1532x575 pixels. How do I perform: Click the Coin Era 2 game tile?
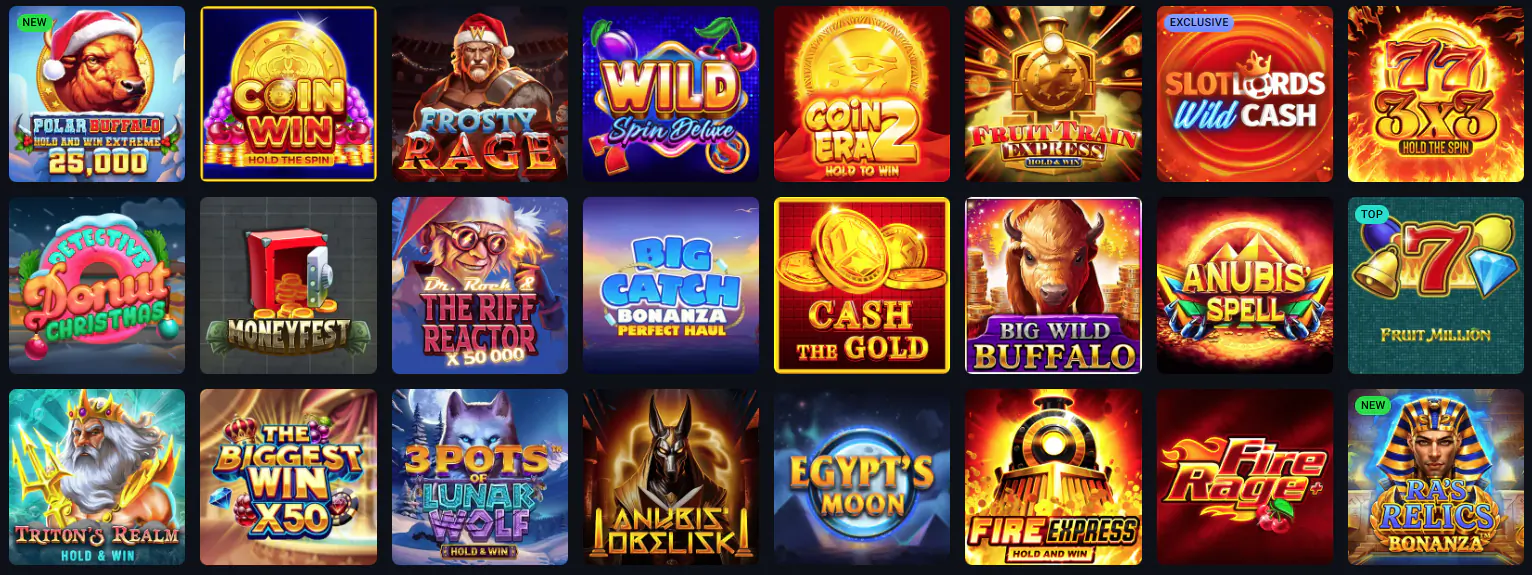(862, 94)
